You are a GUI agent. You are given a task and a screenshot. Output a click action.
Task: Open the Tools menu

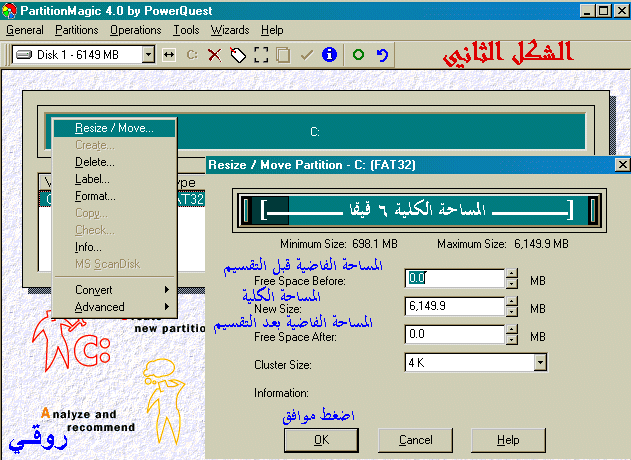(186, 30)
